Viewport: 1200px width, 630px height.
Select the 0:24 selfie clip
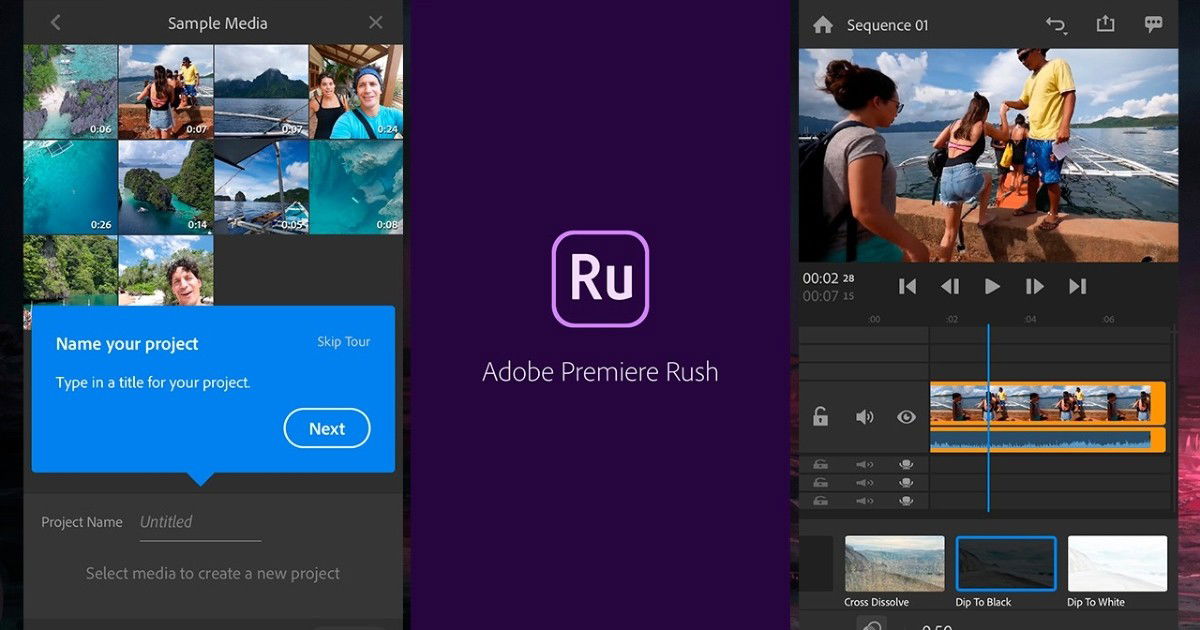pyautogui.click(x=356, y=91)
